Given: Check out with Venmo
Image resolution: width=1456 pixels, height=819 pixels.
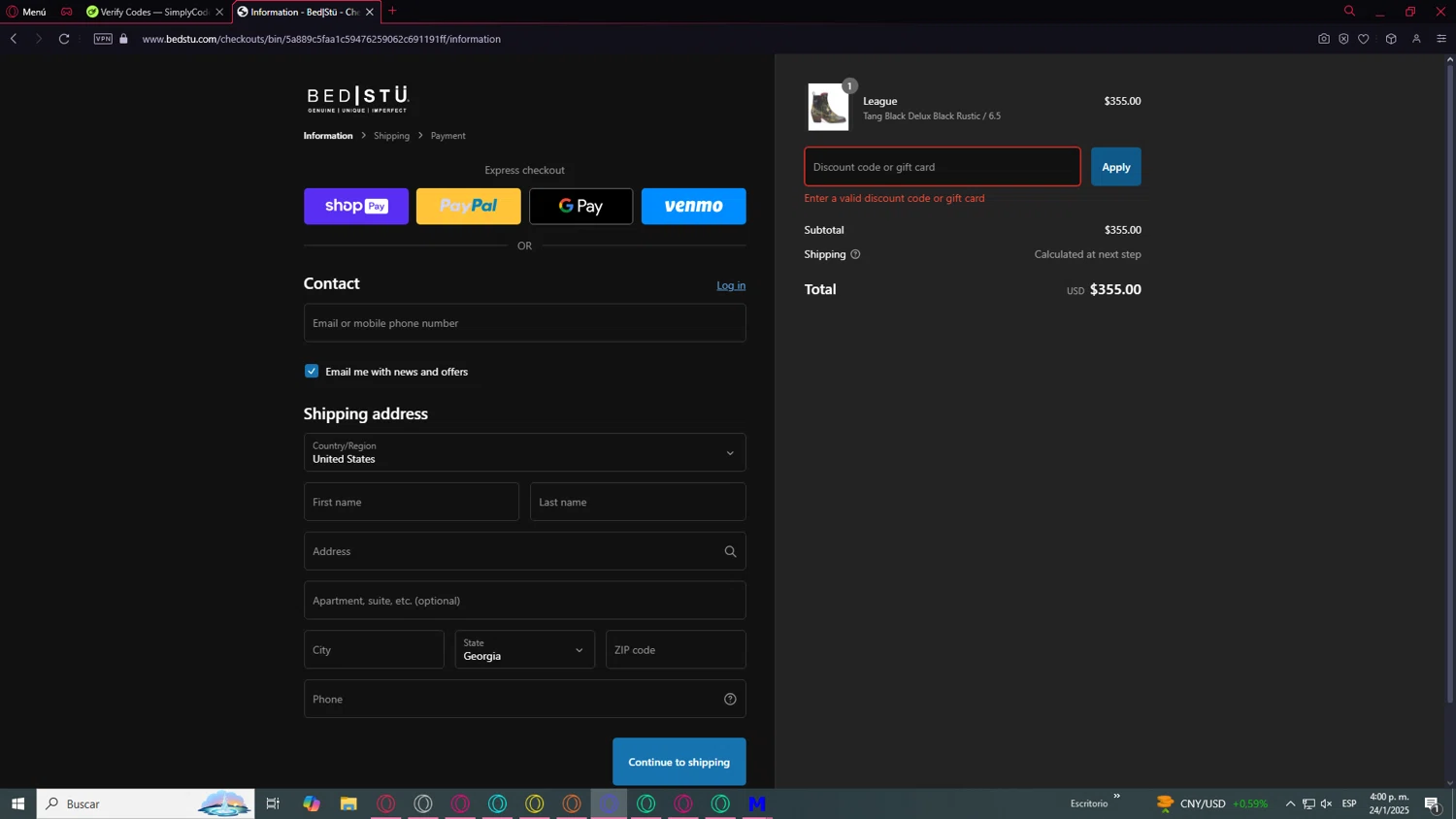Looking at the screenshot, I should click(x=694, y=206).
